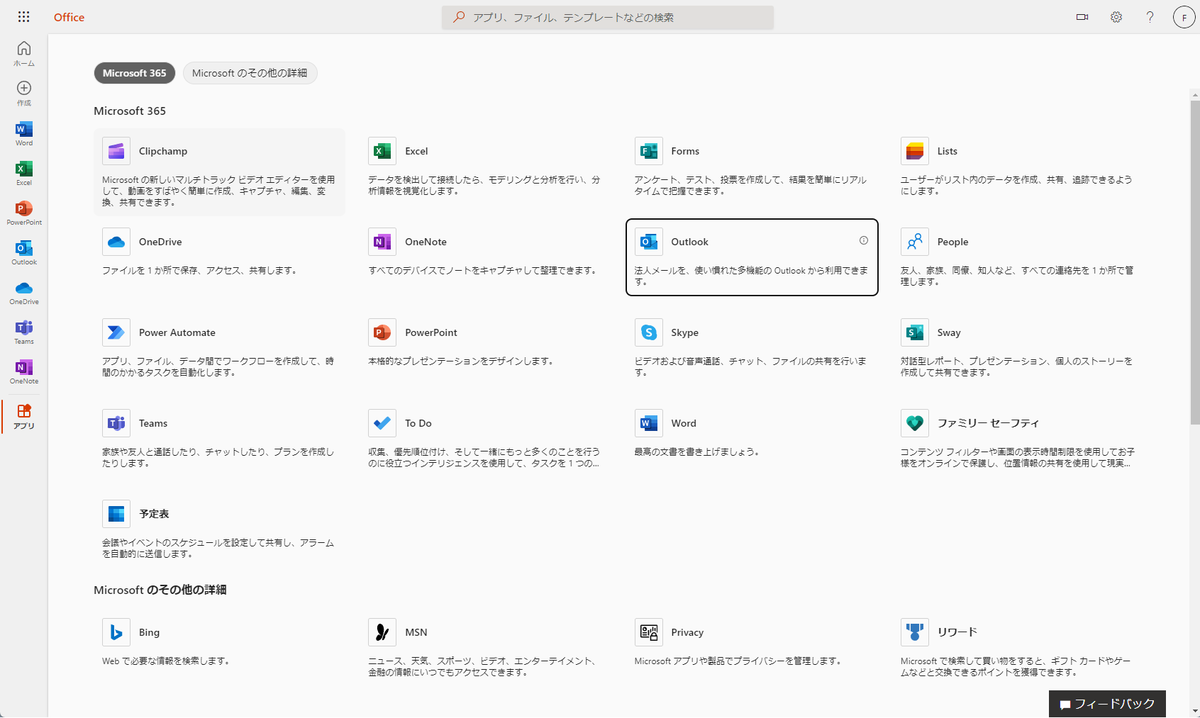The image size is (1200, 718).
Task: Open settings gear icon in header
Action: point(1116,17)
